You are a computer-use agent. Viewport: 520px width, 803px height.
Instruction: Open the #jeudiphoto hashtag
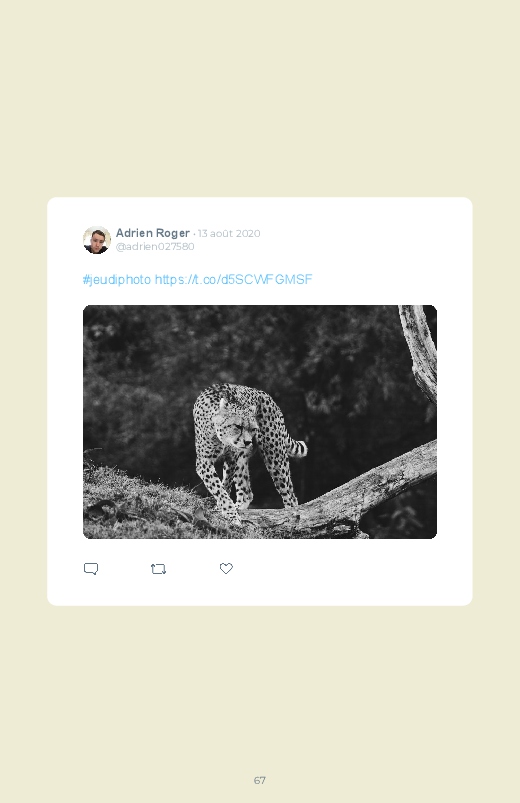[117, 280]
